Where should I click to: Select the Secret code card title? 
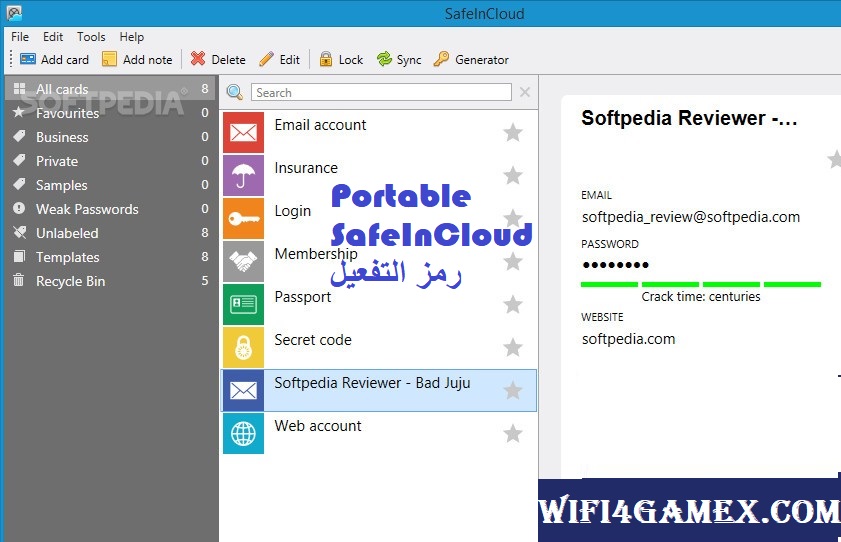point(313,340)
